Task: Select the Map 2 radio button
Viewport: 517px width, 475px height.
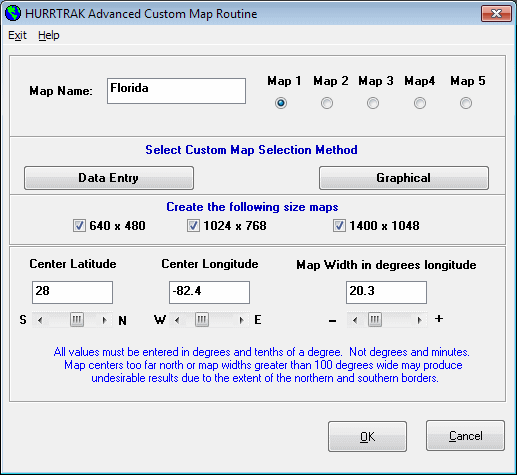Action: click(x=327, y=103)
